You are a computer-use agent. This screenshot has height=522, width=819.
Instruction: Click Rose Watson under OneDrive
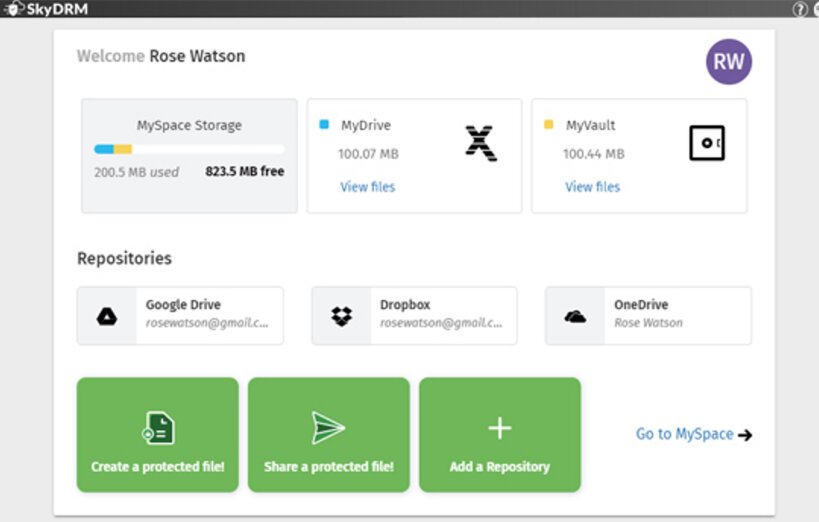click(x=648, y=323)
